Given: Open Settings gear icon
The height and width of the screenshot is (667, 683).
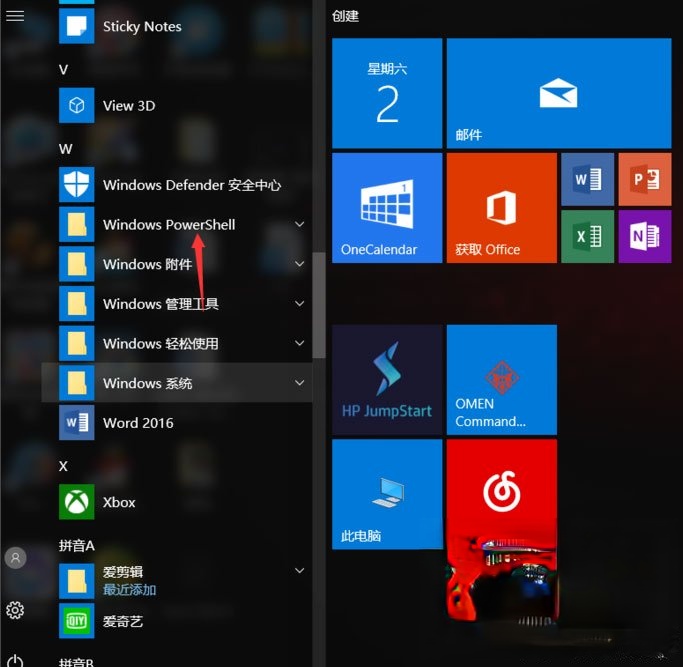Looking at the screenshot, I should [x=15, y=610].
